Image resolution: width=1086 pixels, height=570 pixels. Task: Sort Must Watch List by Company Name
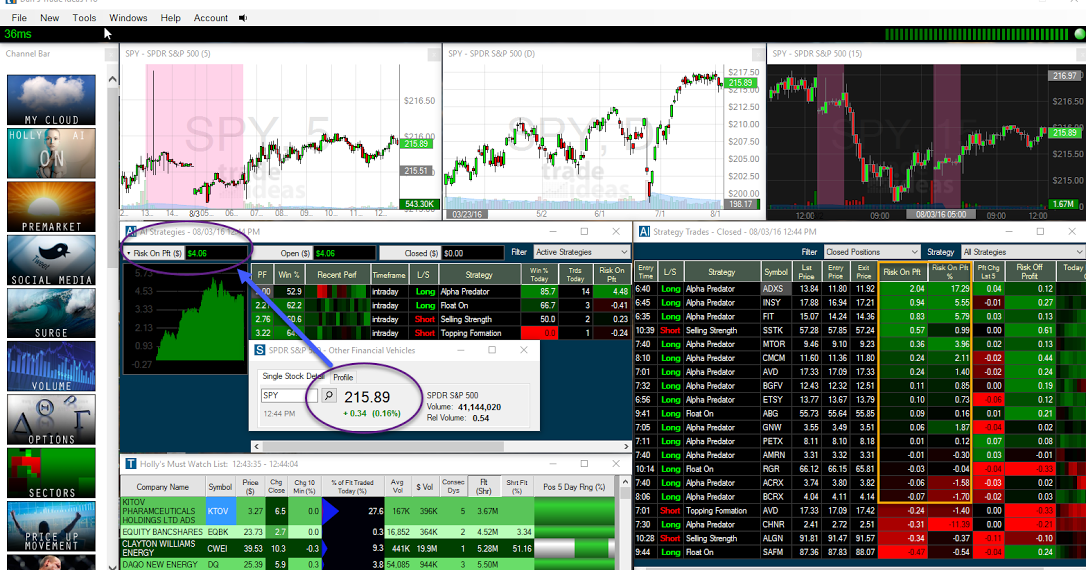163,487
